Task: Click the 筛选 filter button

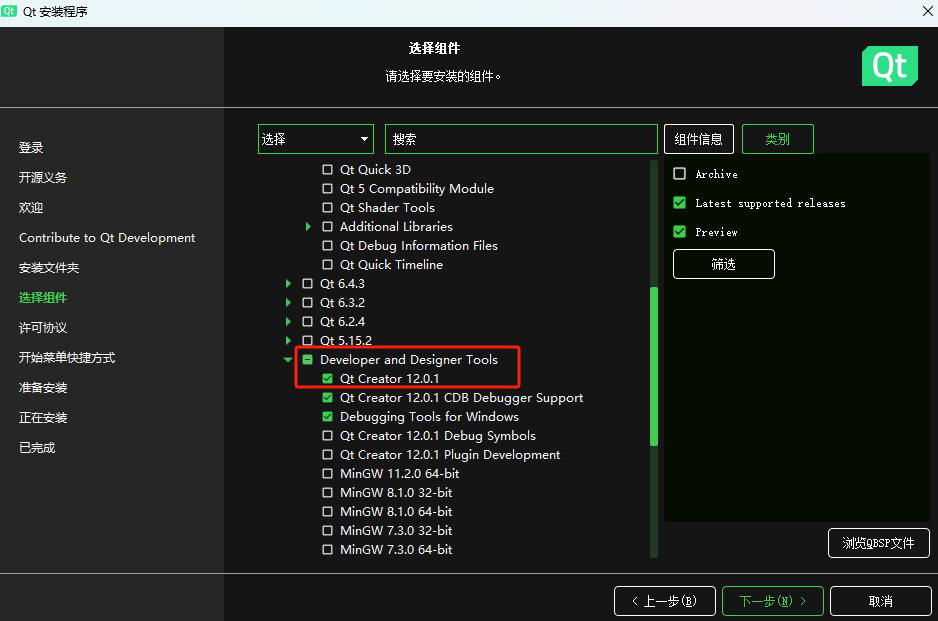Action: (724, 264)
